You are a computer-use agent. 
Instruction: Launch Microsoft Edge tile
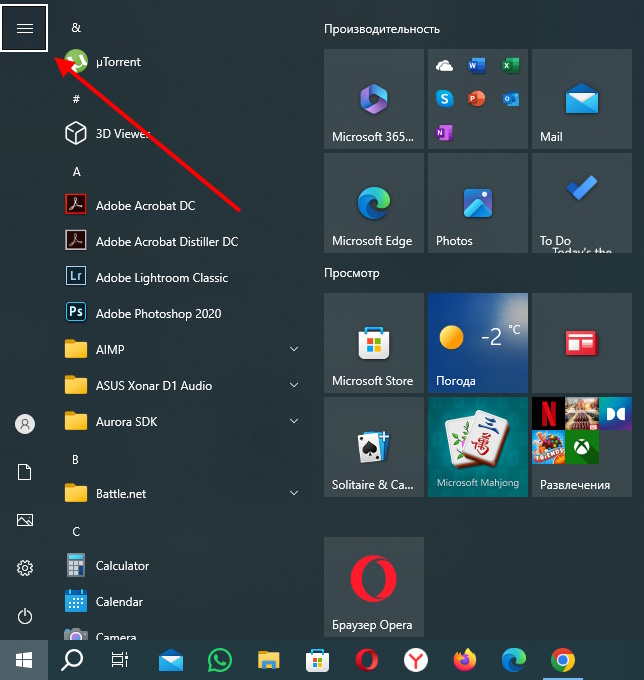[374, 203]
